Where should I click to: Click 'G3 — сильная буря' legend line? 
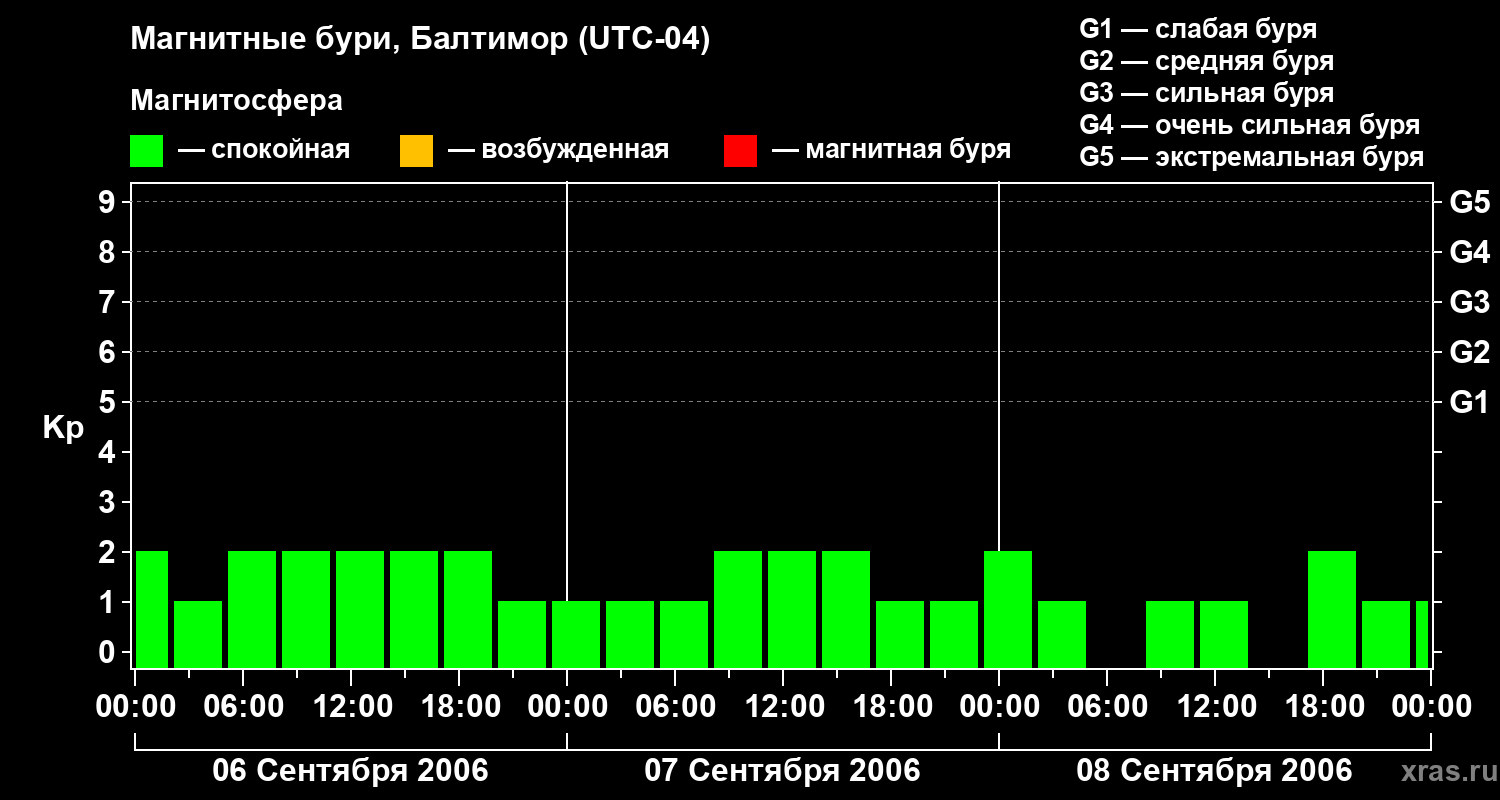(1207, 93)
